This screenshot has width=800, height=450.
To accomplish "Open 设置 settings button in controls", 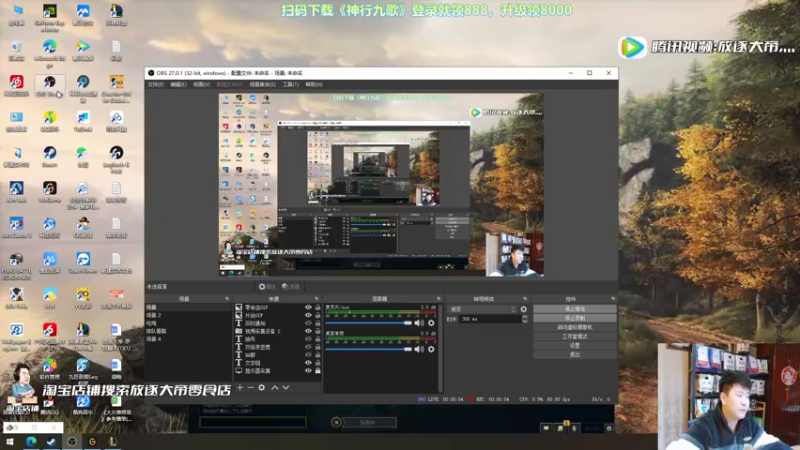I will (x=574, y=345).
